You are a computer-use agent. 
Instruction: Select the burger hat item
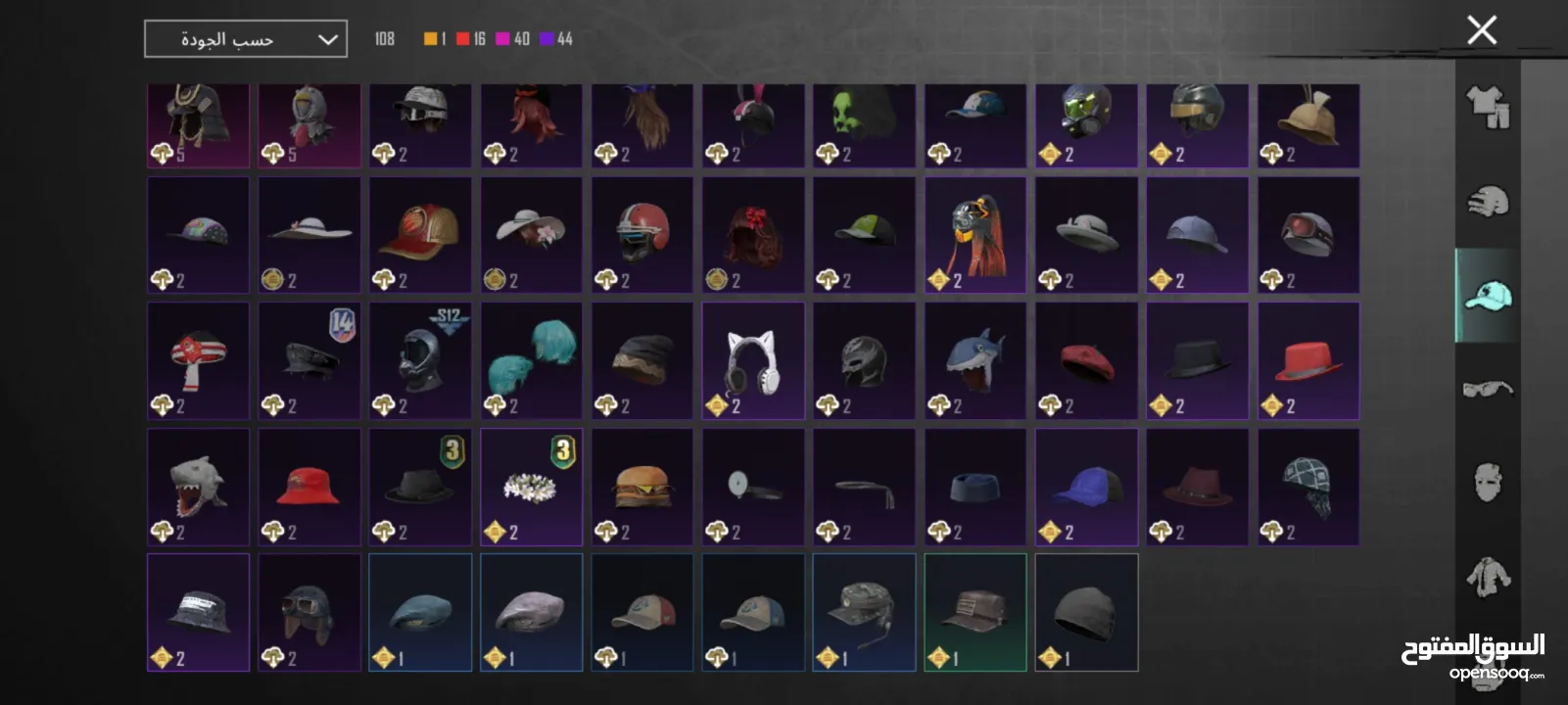pos(641,487)
